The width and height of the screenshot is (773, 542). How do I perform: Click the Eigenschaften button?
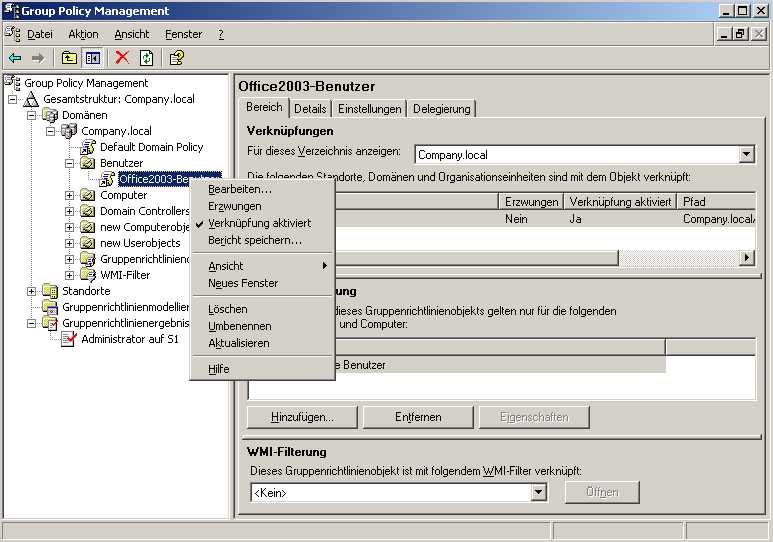[x=534, y=417]
